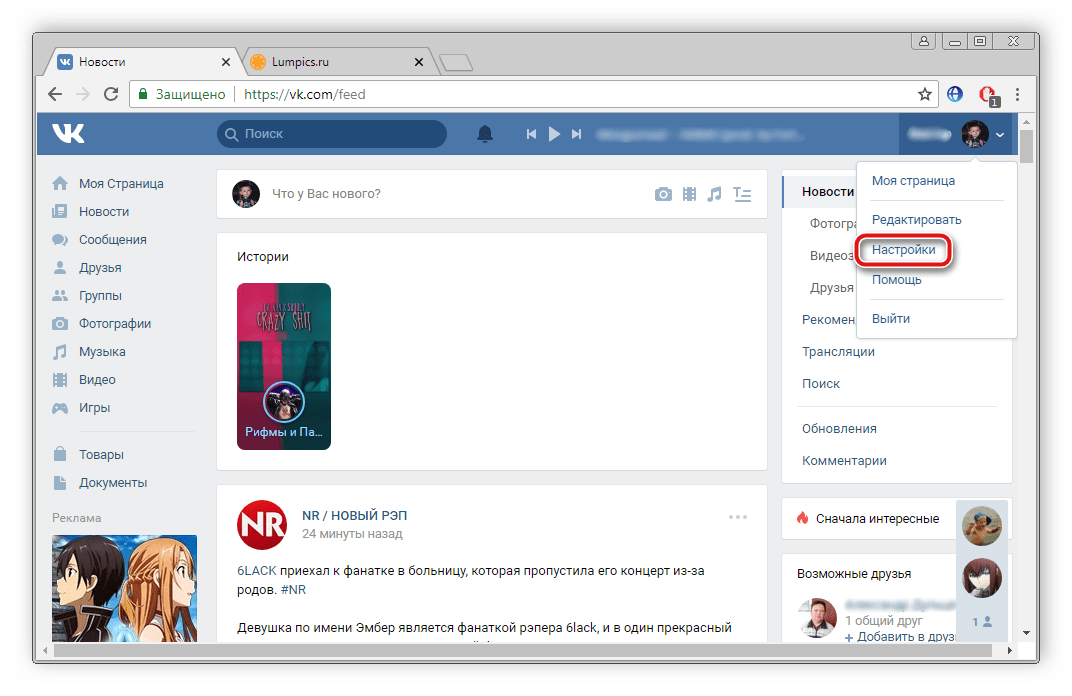Image resolution: width=1072 pixels, height=696 pixels.
Task: Choose Выйти from the profile menu
Action: tap(890, 319)
